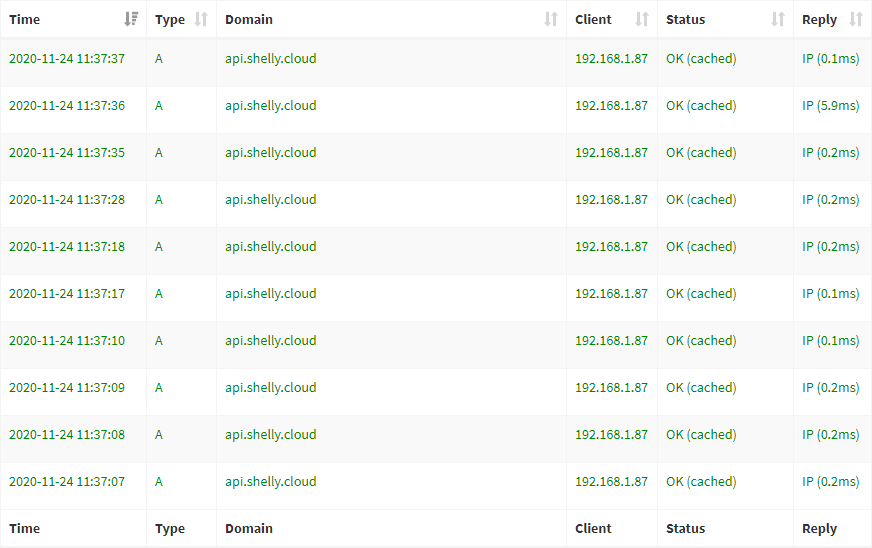Click api.shelly.cloud in the 11:37:10 row
Viewport: 872px width, 548px height.
click(x=270, y=340)
